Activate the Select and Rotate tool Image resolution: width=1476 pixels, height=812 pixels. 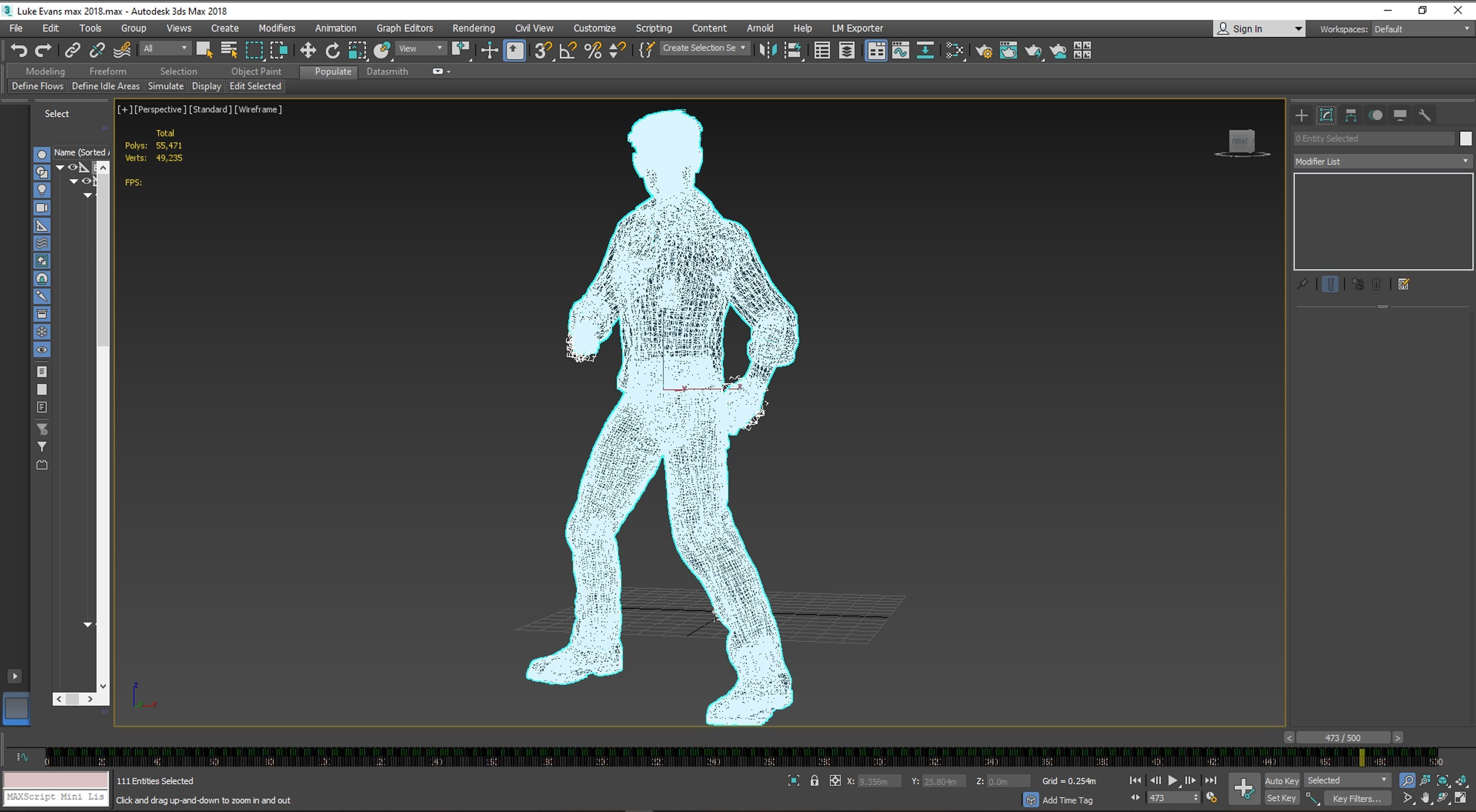[332, 50]
